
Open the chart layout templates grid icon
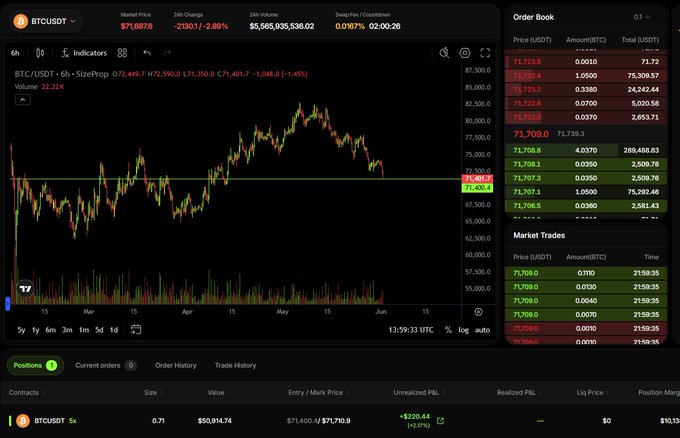point(122,53)
